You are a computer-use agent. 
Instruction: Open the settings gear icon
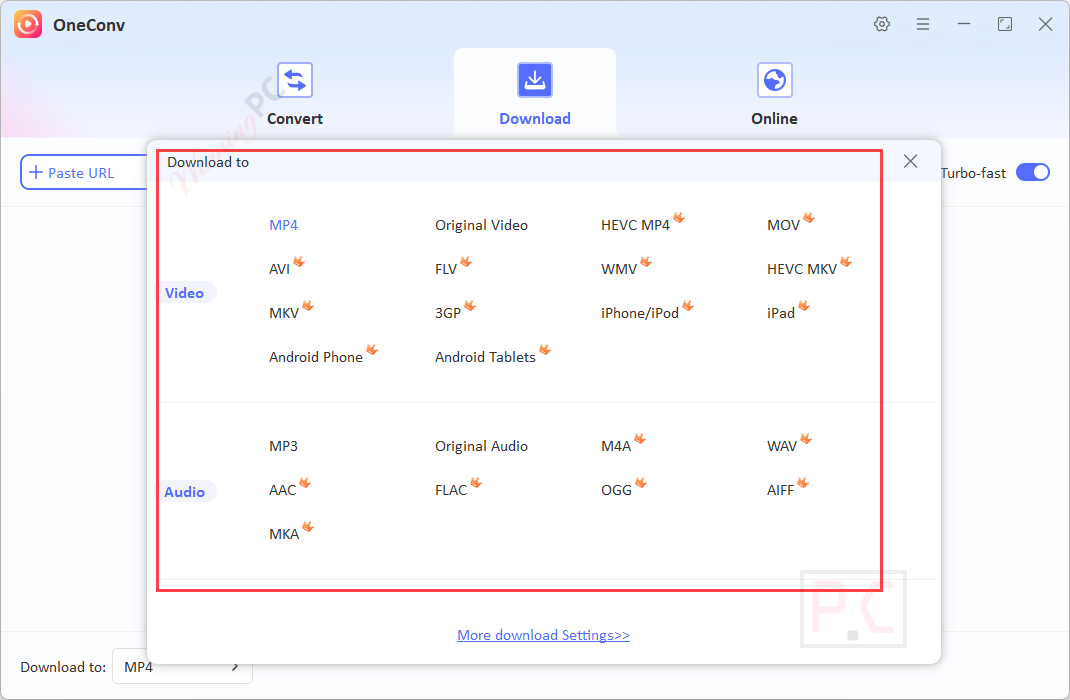click(882, 25)
